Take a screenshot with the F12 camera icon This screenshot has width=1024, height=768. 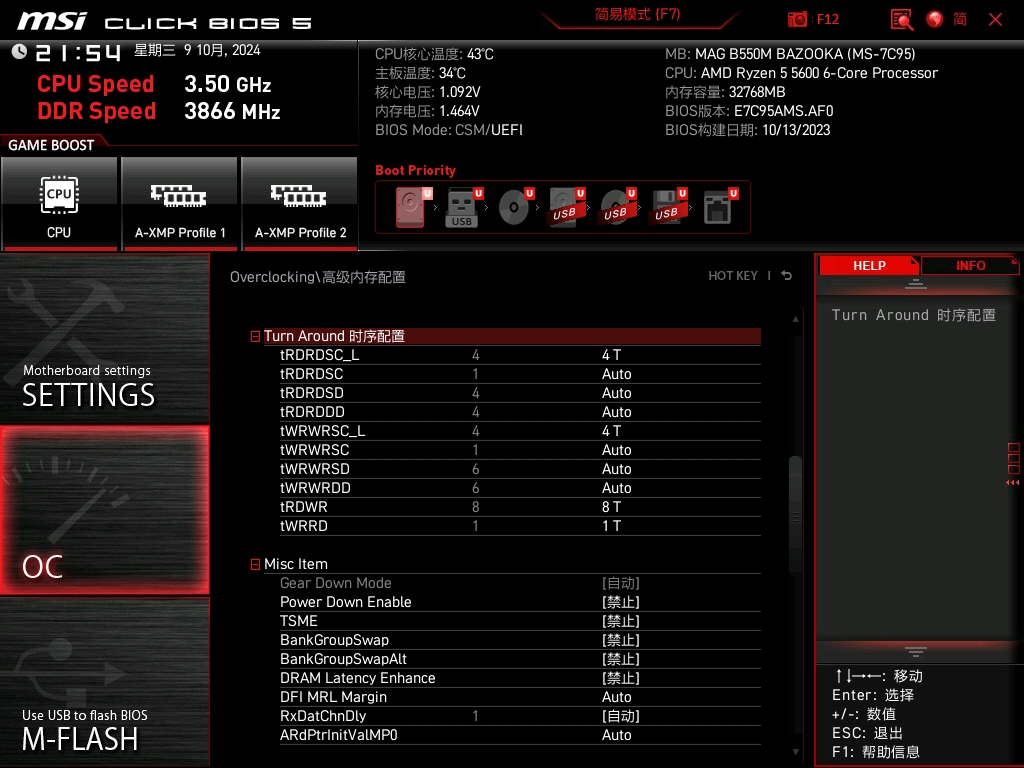click(x=797, y=19)
